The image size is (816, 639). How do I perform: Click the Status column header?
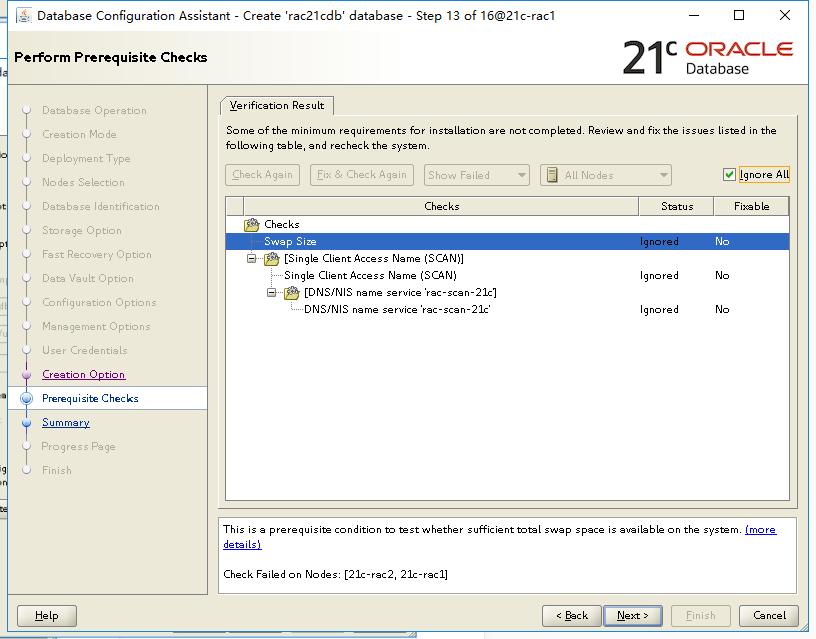pos(677,207)
